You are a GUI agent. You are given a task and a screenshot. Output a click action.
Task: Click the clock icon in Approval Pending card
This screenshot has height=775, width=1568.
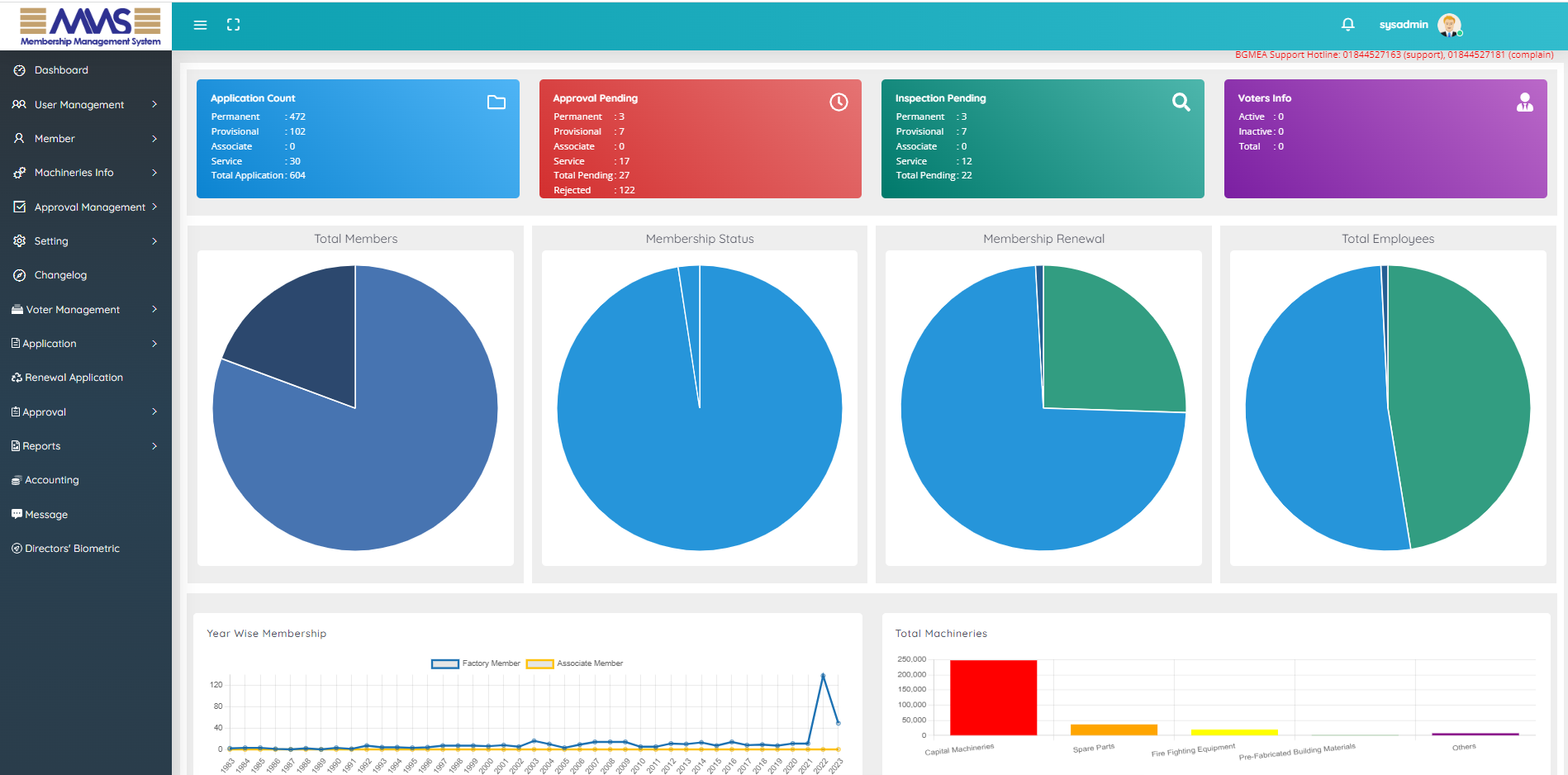pos(839,102)
